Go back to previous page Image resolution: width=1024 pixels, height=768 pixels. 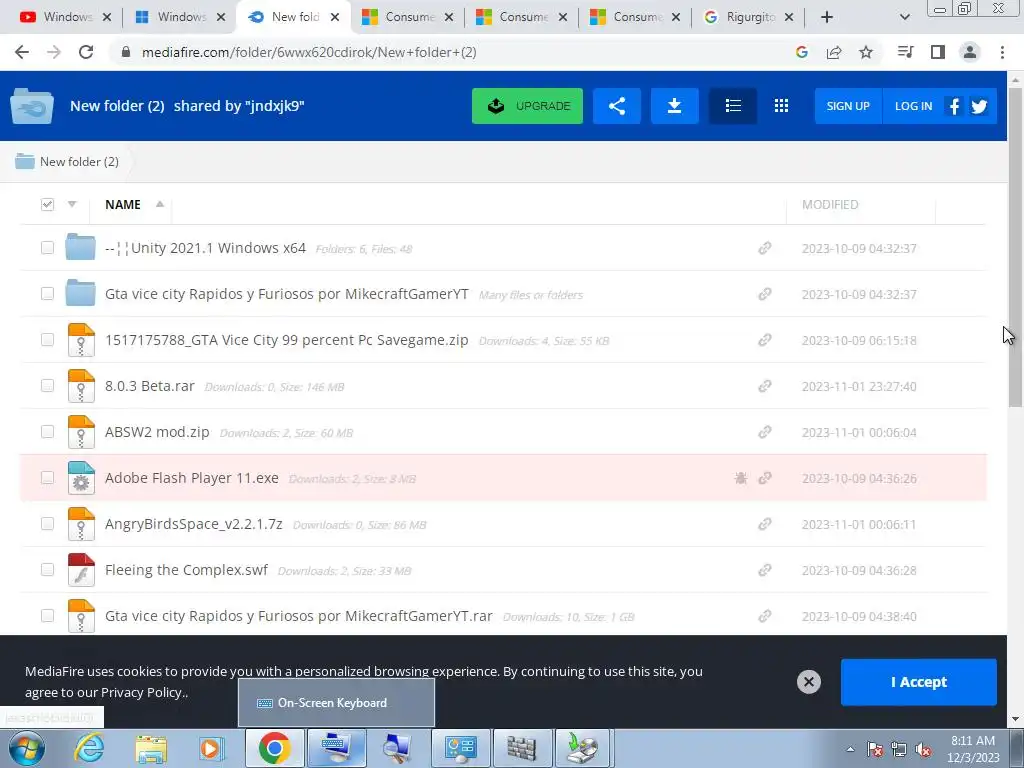click(x=22, y=52)
